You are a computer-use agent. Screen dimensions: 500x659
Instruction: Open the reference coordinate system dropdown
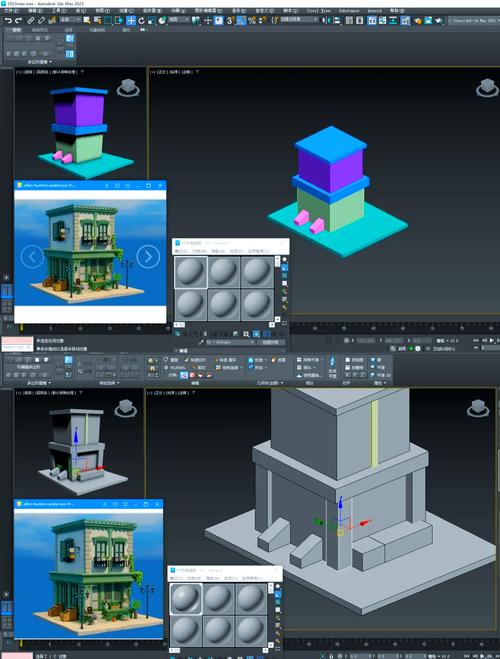pyautogui.click(x=179, y=20)
